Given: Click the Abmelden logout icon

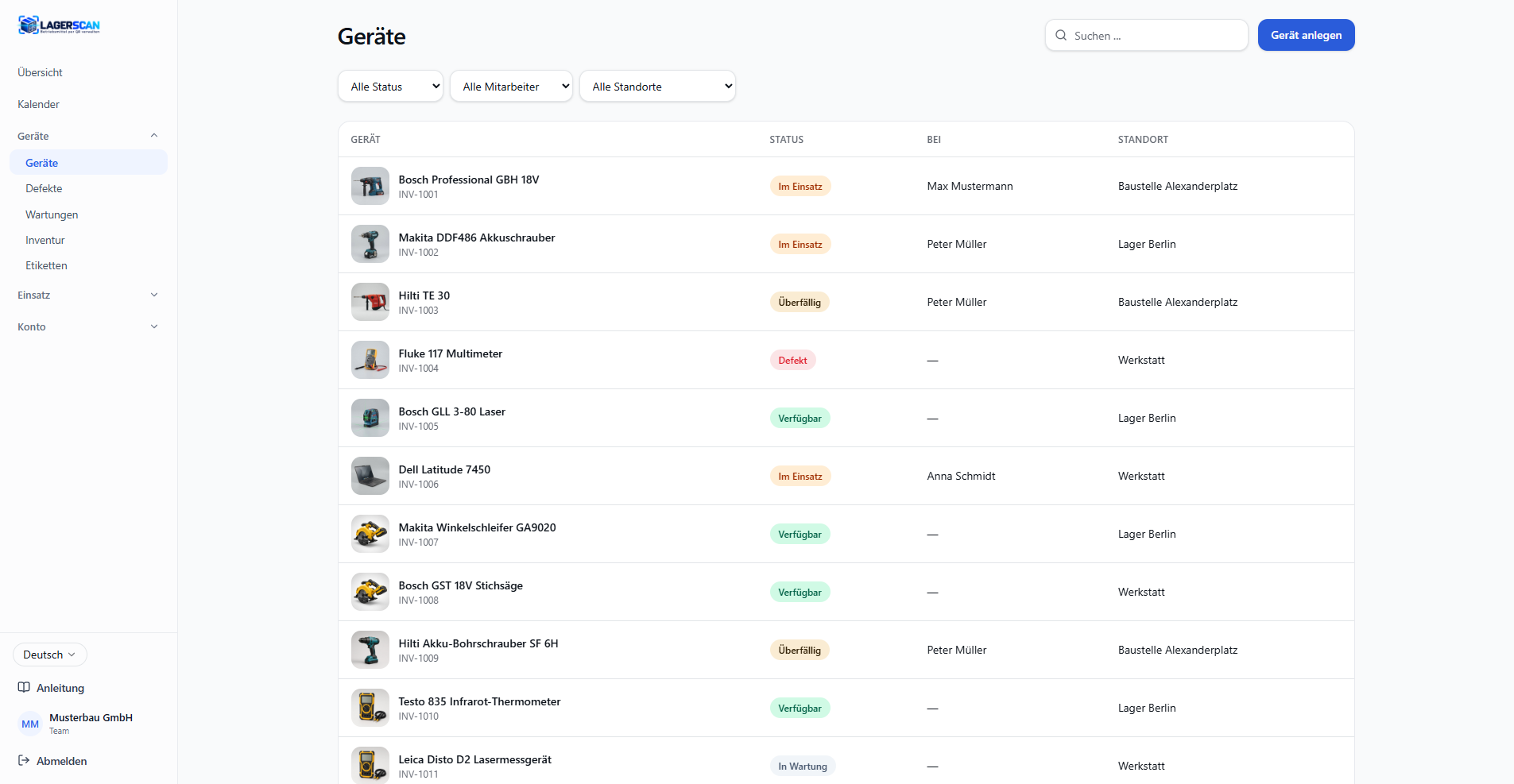Looking at the screenshot, I should (x=24, y=760).
